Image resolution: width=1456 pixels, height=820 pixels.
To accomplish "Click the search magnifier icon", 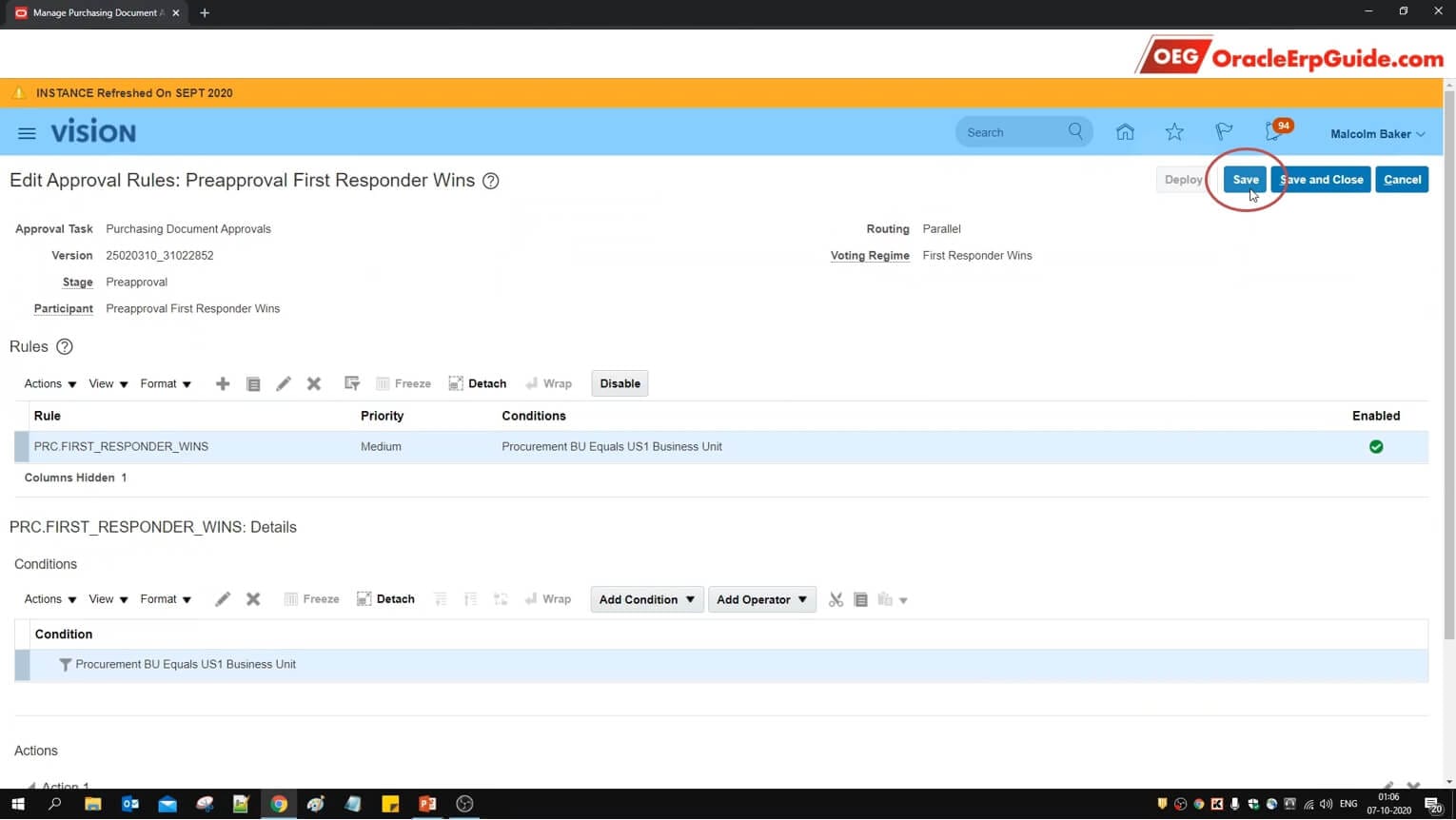I will click(1075, 131).
